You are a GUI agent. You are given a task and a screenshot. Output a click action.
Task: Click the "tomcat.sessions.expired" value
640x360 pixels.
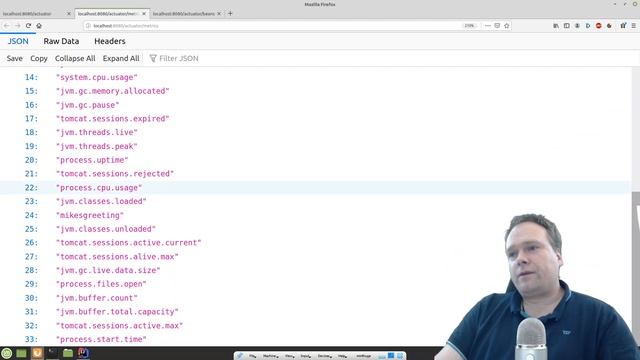click(113, 119)
